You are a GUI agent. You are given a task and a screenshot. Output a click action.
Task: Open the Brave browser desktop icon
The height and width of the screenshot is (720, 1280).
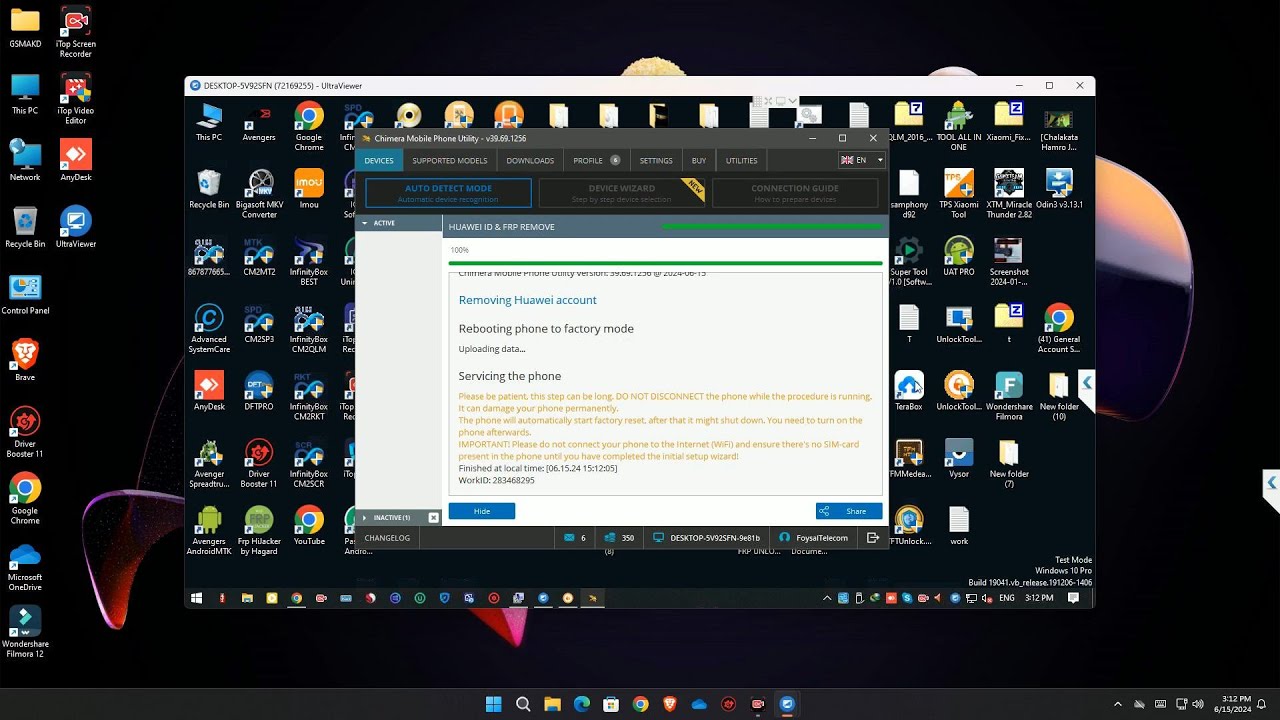point(25,359)
